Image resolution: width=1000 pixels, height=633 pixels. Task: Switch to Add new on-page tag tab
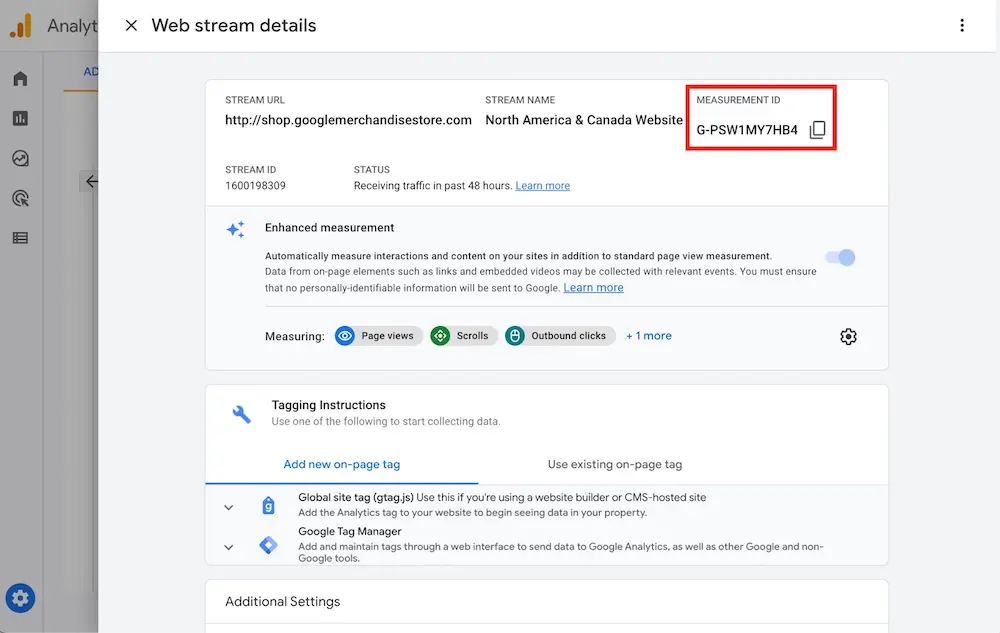[x=342, y=465]
